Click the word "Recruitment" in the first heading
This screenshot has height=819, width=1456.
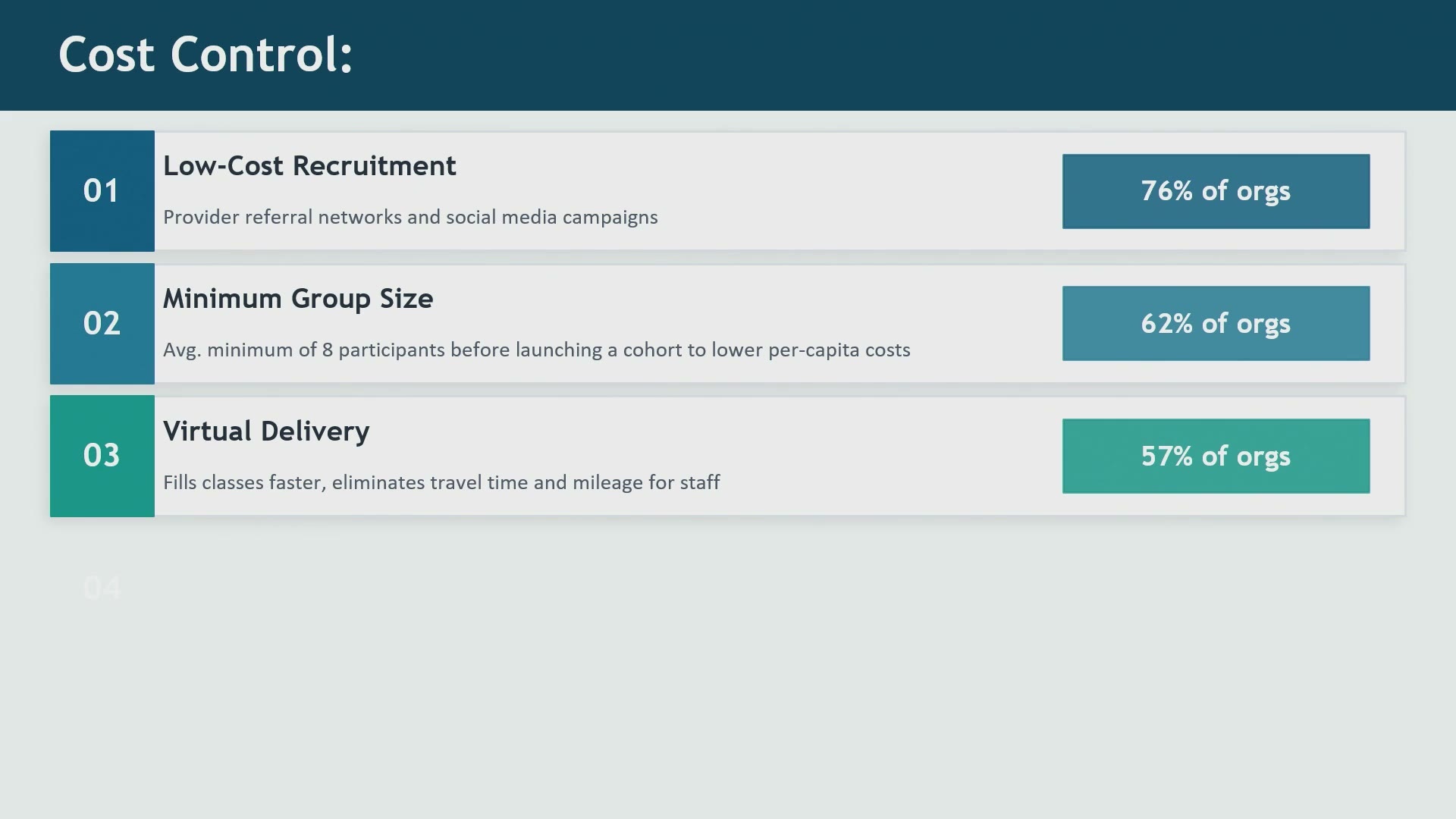coord(375,166)
